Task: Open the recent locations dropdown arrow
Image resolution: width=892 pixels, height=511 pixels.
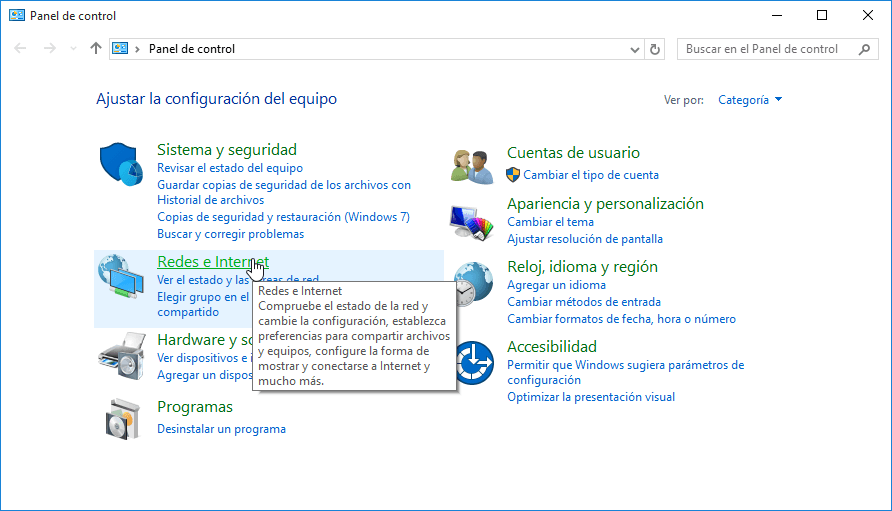Action: point(73,49)
